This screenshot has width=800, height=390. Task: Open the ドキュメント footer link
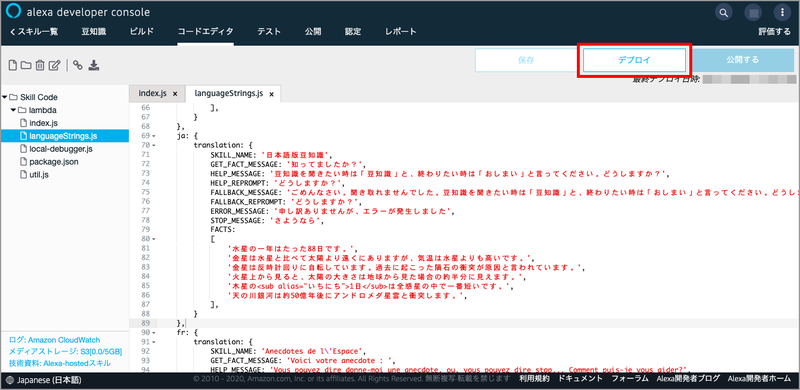(x=581, y=379)
